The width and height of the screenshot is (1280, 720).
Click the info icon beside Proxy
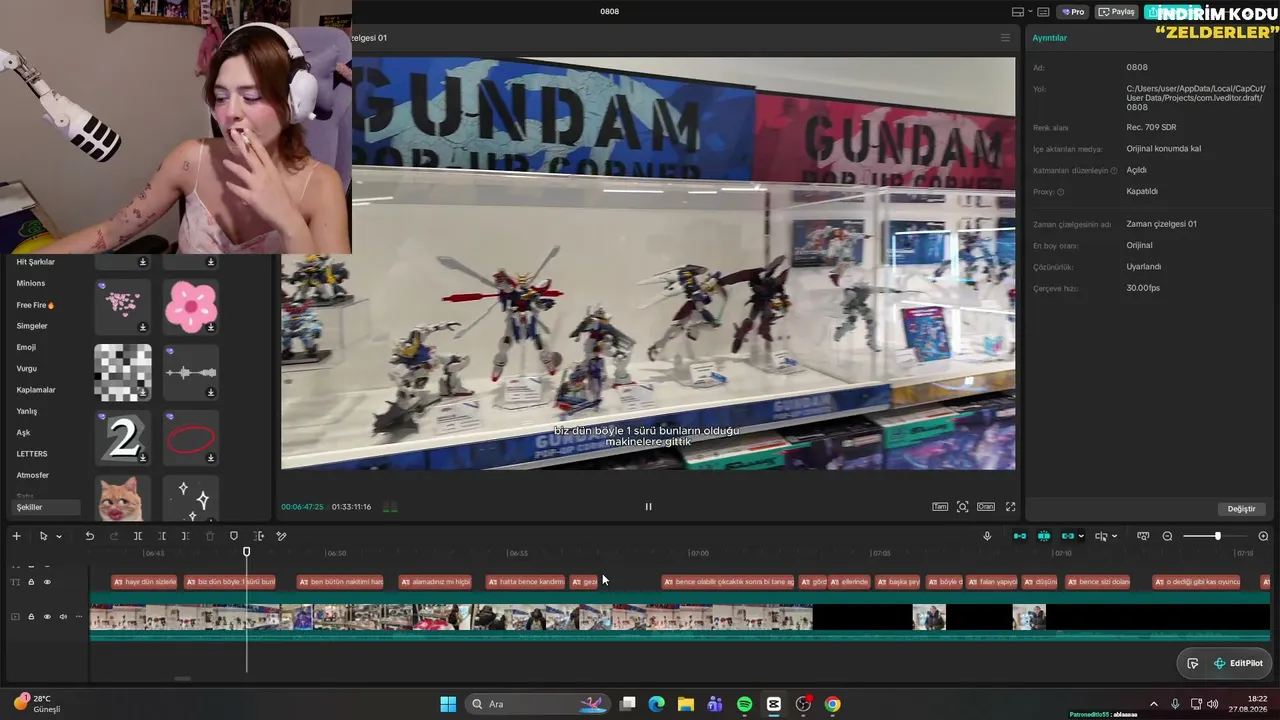[1061, 192]
